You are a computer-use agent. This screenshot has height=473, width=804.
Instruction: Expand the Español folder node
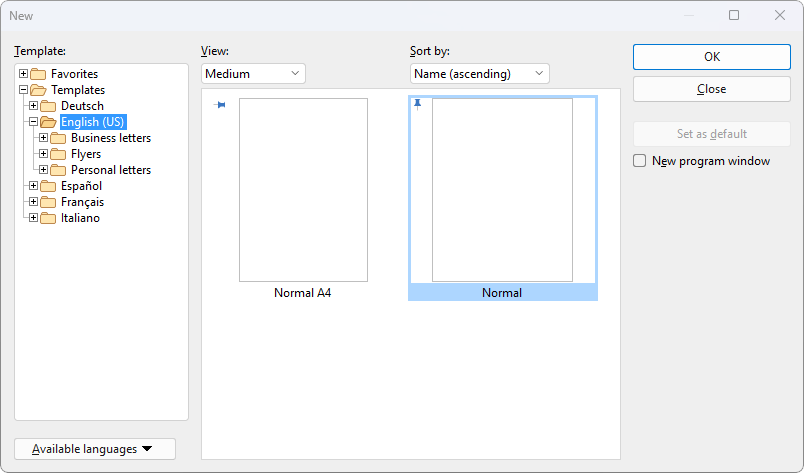pos(33,186)
